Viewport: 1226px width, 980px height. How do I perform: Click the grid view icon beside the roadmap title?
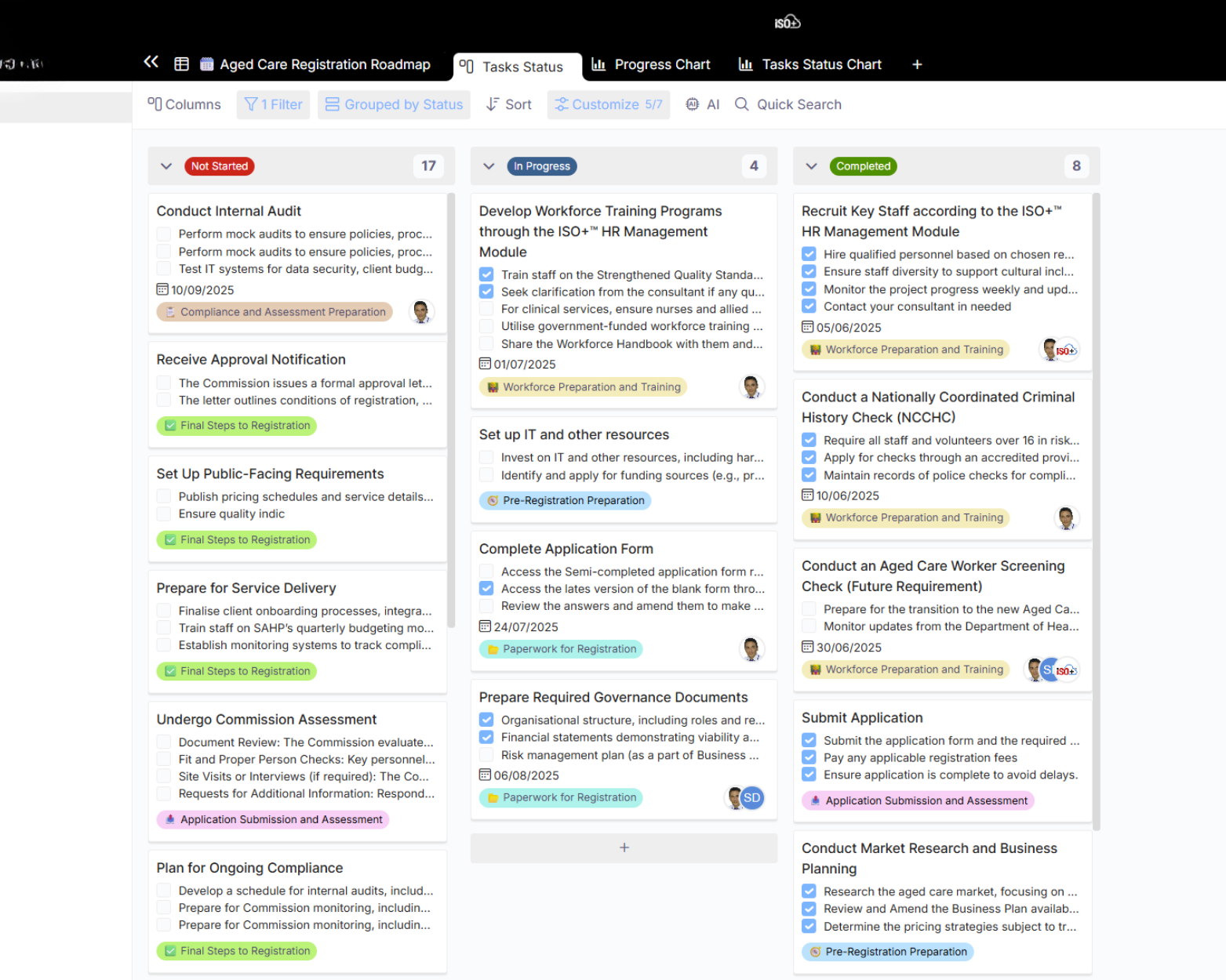(x=181, y=64)
